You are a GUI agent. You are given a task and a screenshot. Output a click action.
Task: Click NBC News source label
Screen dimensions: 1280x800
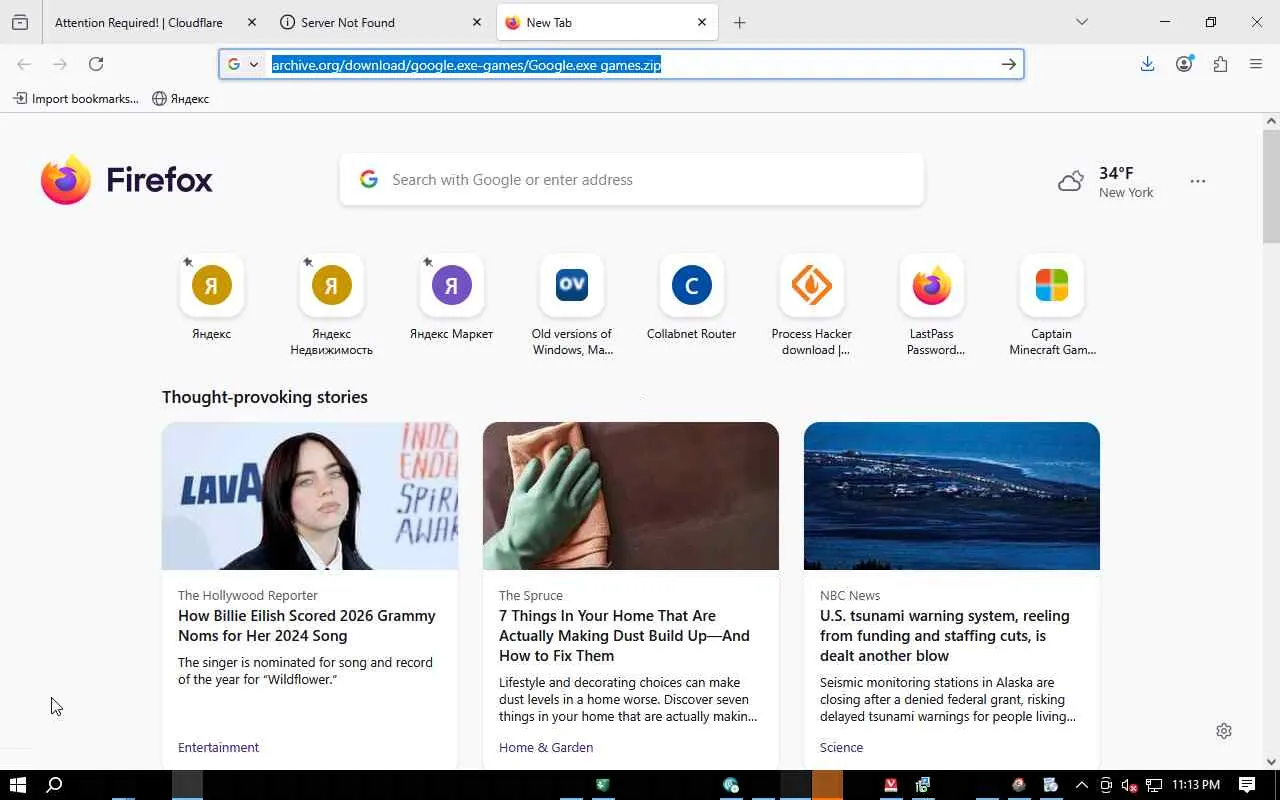click(850, 595)
